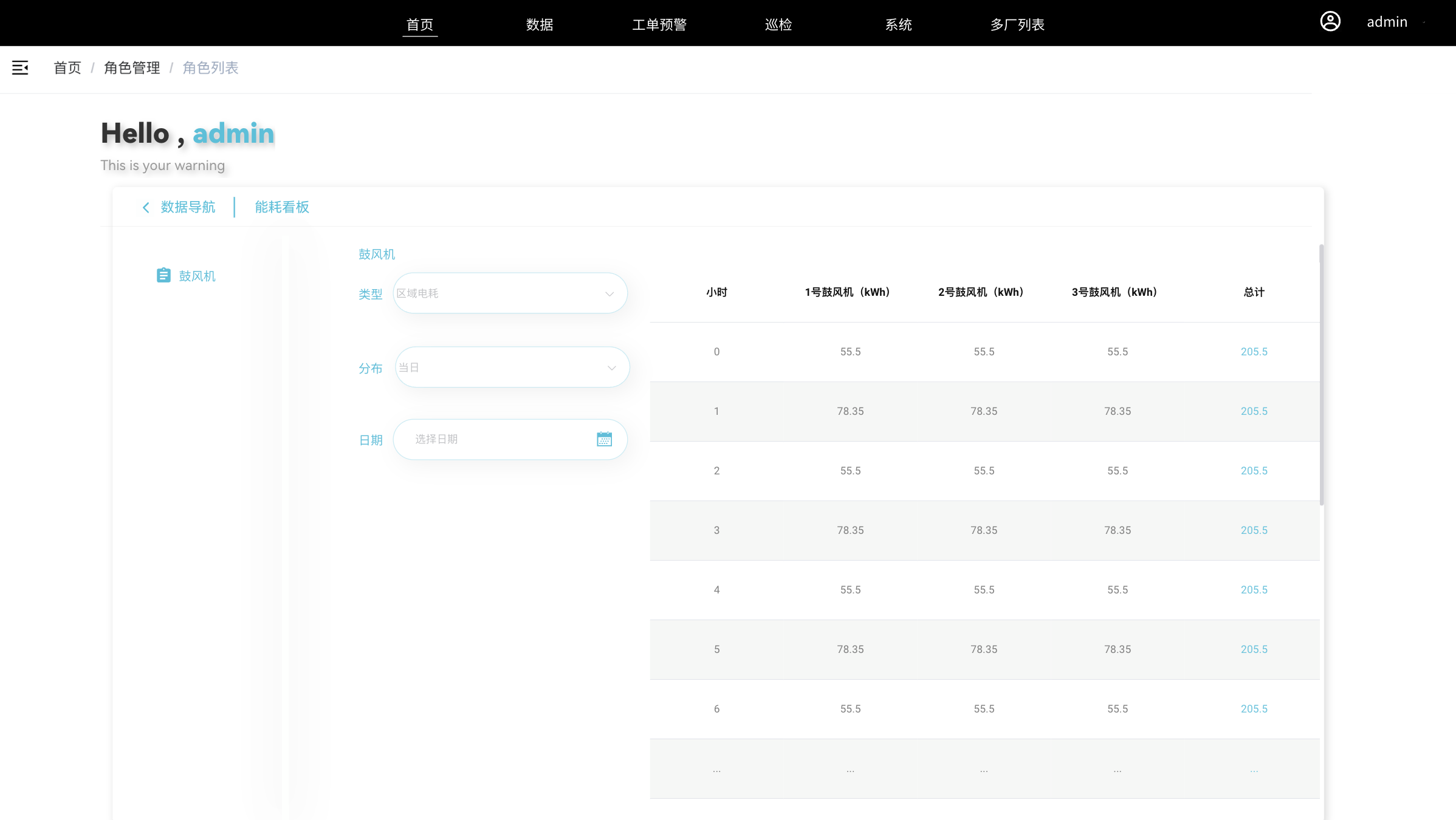The width and height of the screenshot is (1456, 820).
Task: Go to the 巡检 menu item
Action: 778,25
